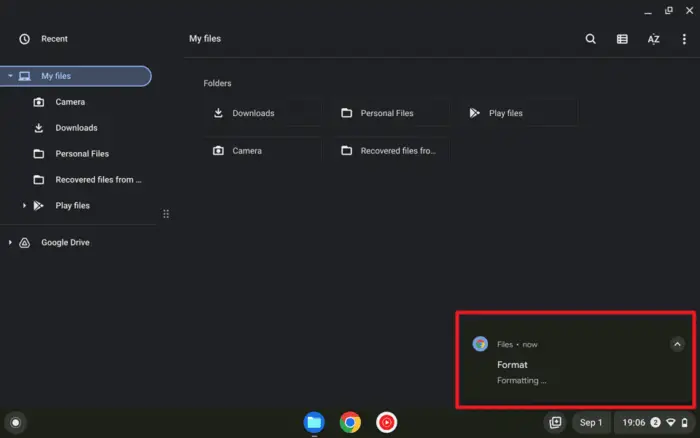Click the Sep 1 date button
Image resolution: width=700 pixels, height=438 pixels.
pyautogui.click(x=591, y=422)
